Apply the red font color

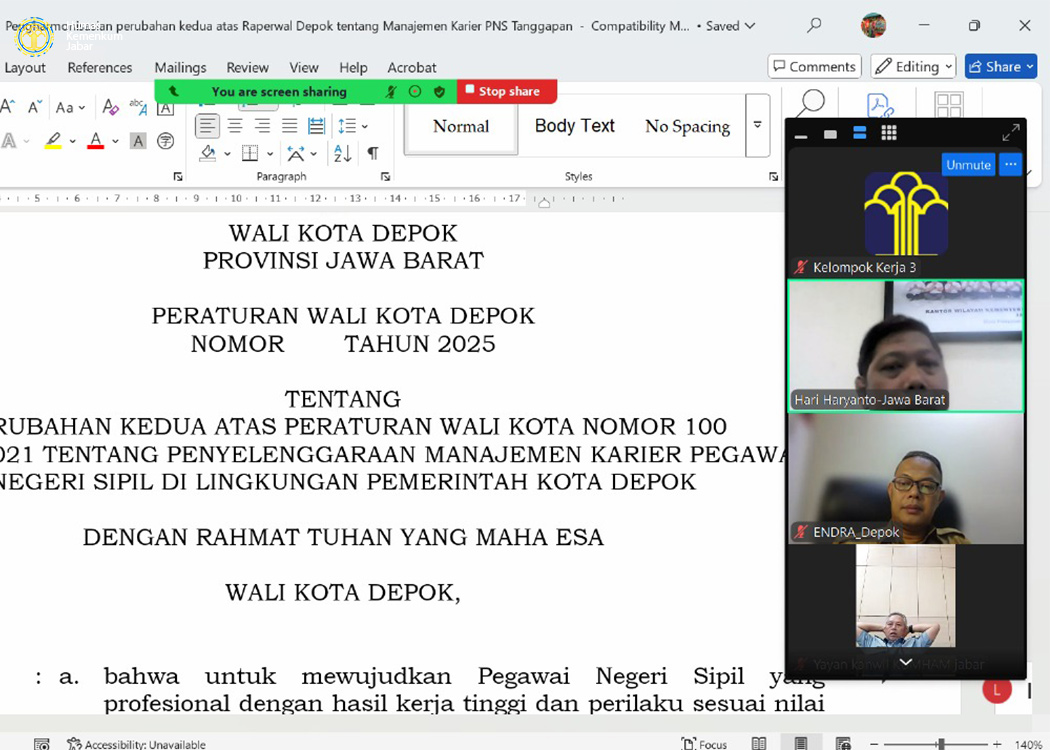tap(96, 141)
